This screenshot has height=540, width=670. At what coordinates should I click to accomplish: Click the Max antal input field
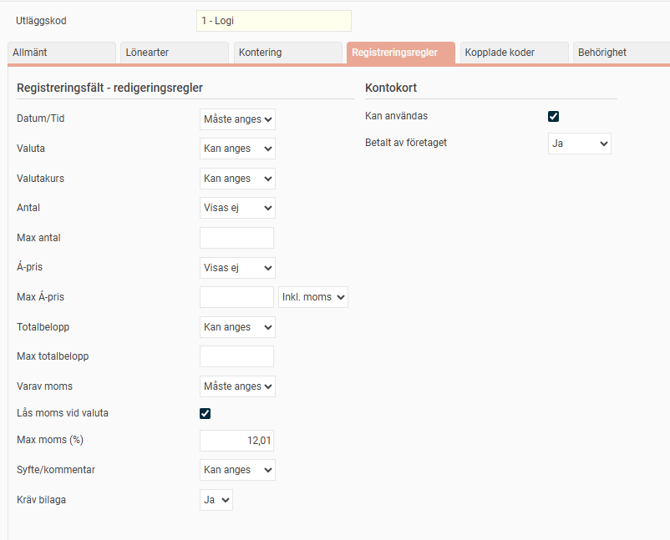coord(237,238)
